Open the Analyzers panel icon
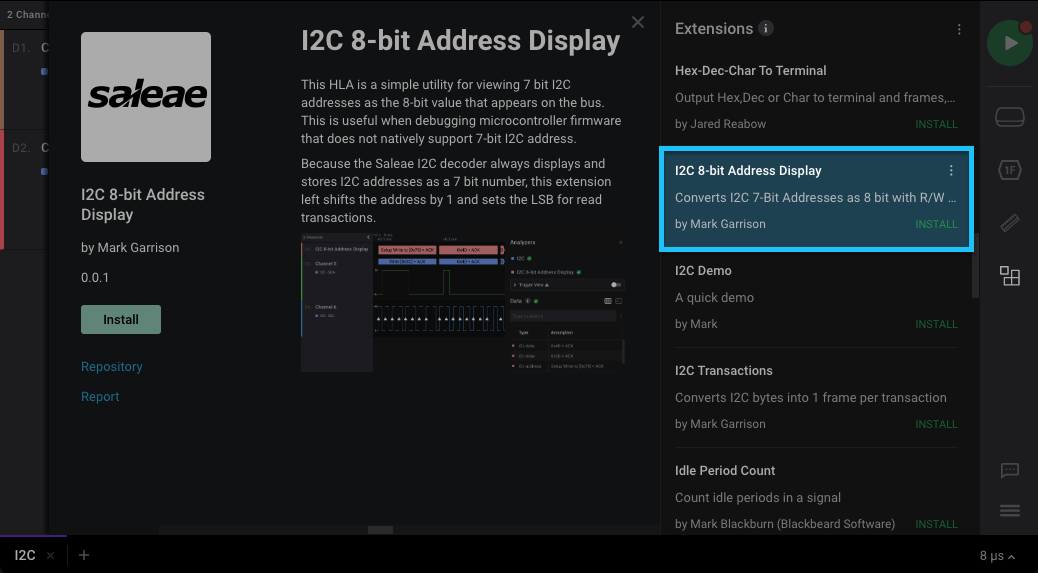The image size is (1038, 573). 1010,170
